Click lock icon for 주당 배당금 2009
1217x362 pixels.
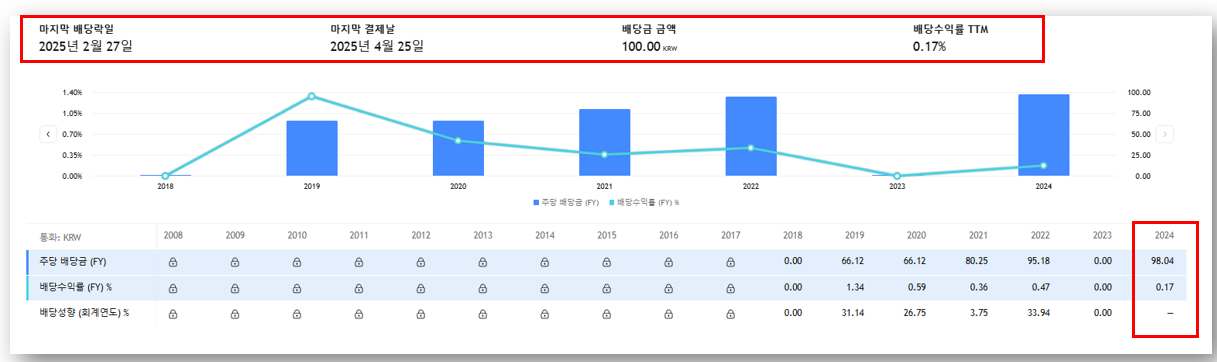click(234, 263)
